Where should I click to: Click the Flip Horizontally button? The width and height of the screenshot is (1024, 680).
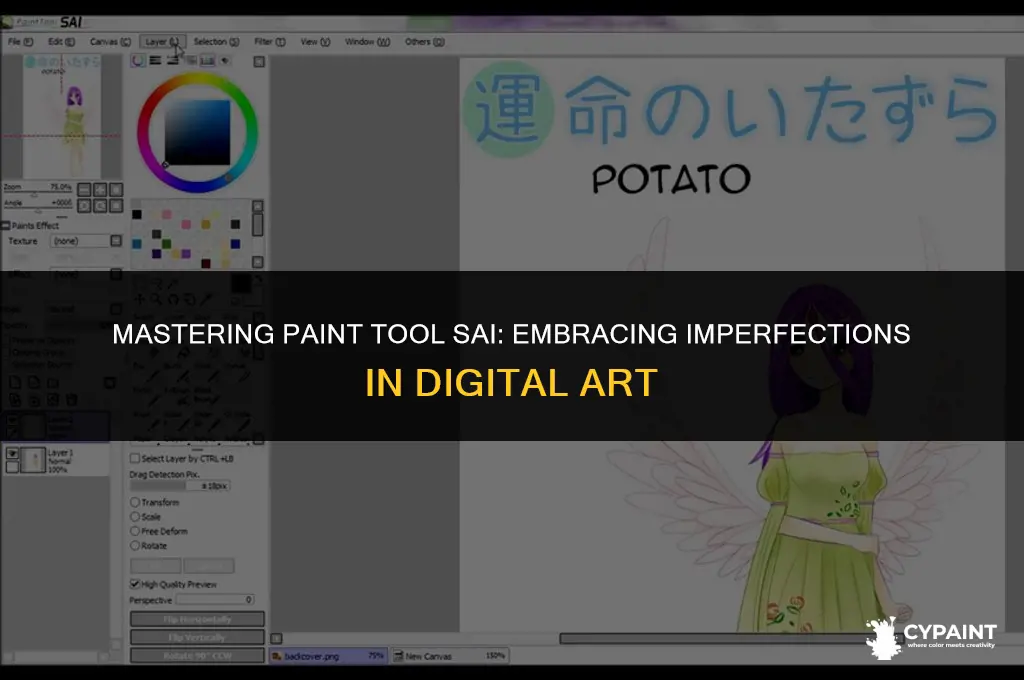(x=197, y=619)
